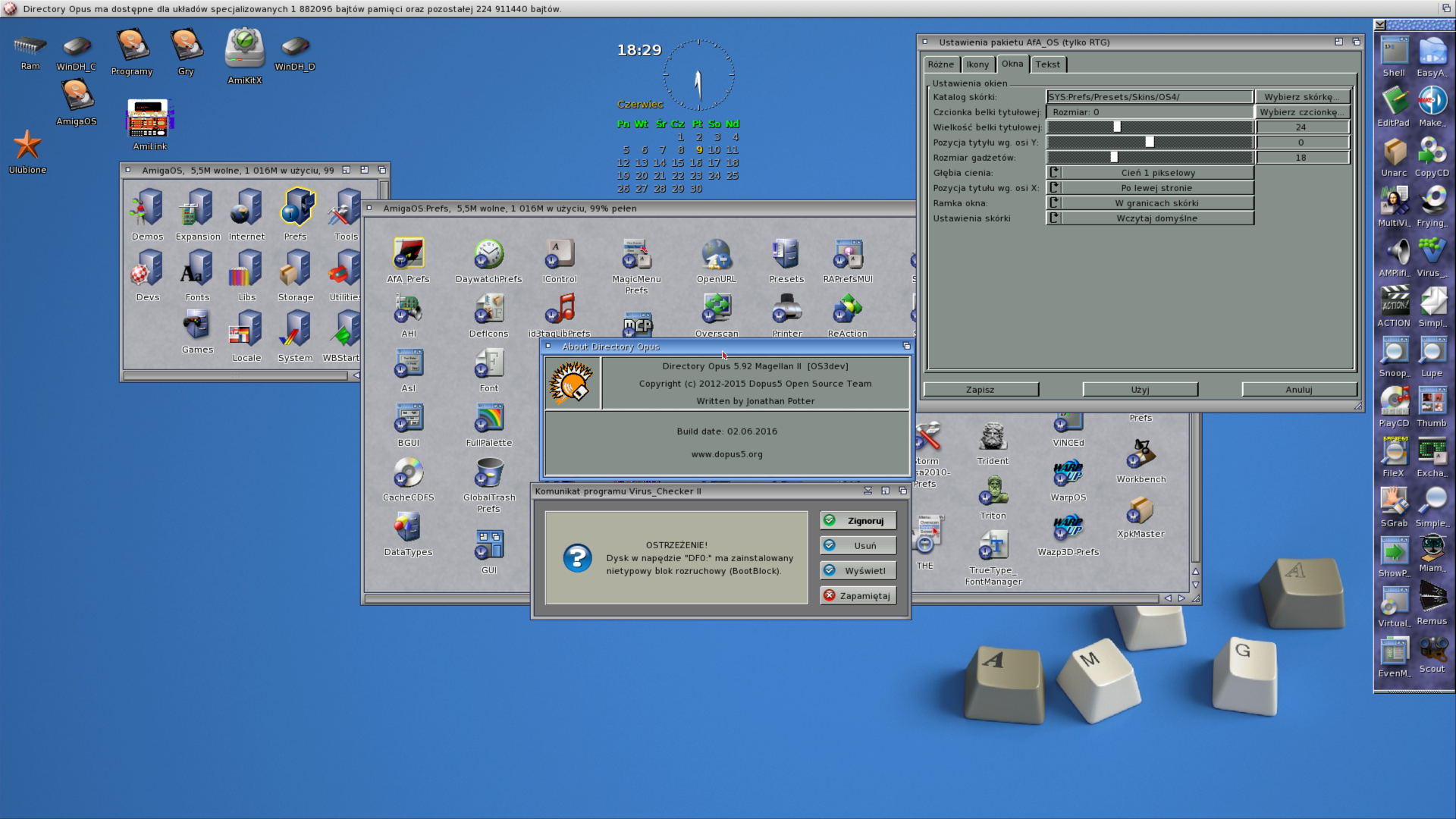Cycle the Ramka okna option
Image resolution: width=1456 pixels, height=819 pixels.
[x=1150, y=203]
